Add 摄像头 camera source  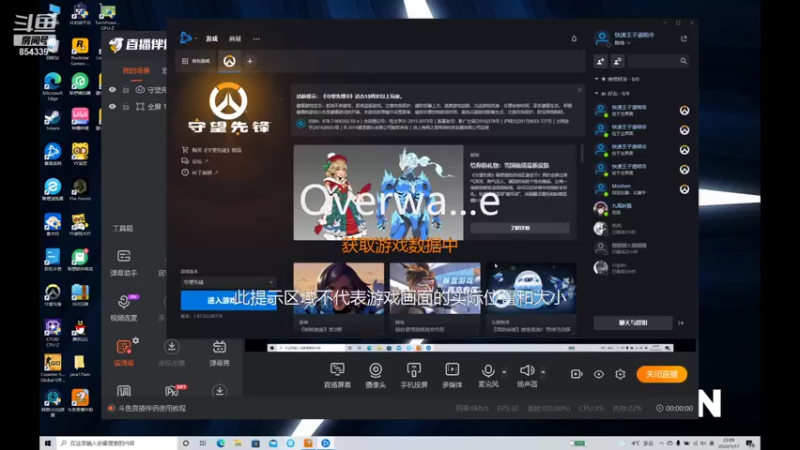click(x=376, y=375)
